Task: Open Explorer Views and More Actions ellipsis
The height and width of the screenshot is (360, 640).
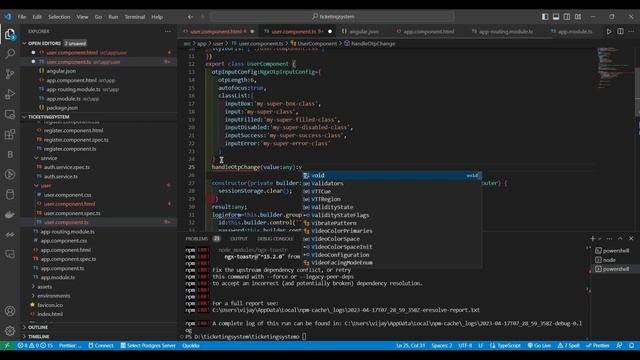Action: tap(168, 31)
